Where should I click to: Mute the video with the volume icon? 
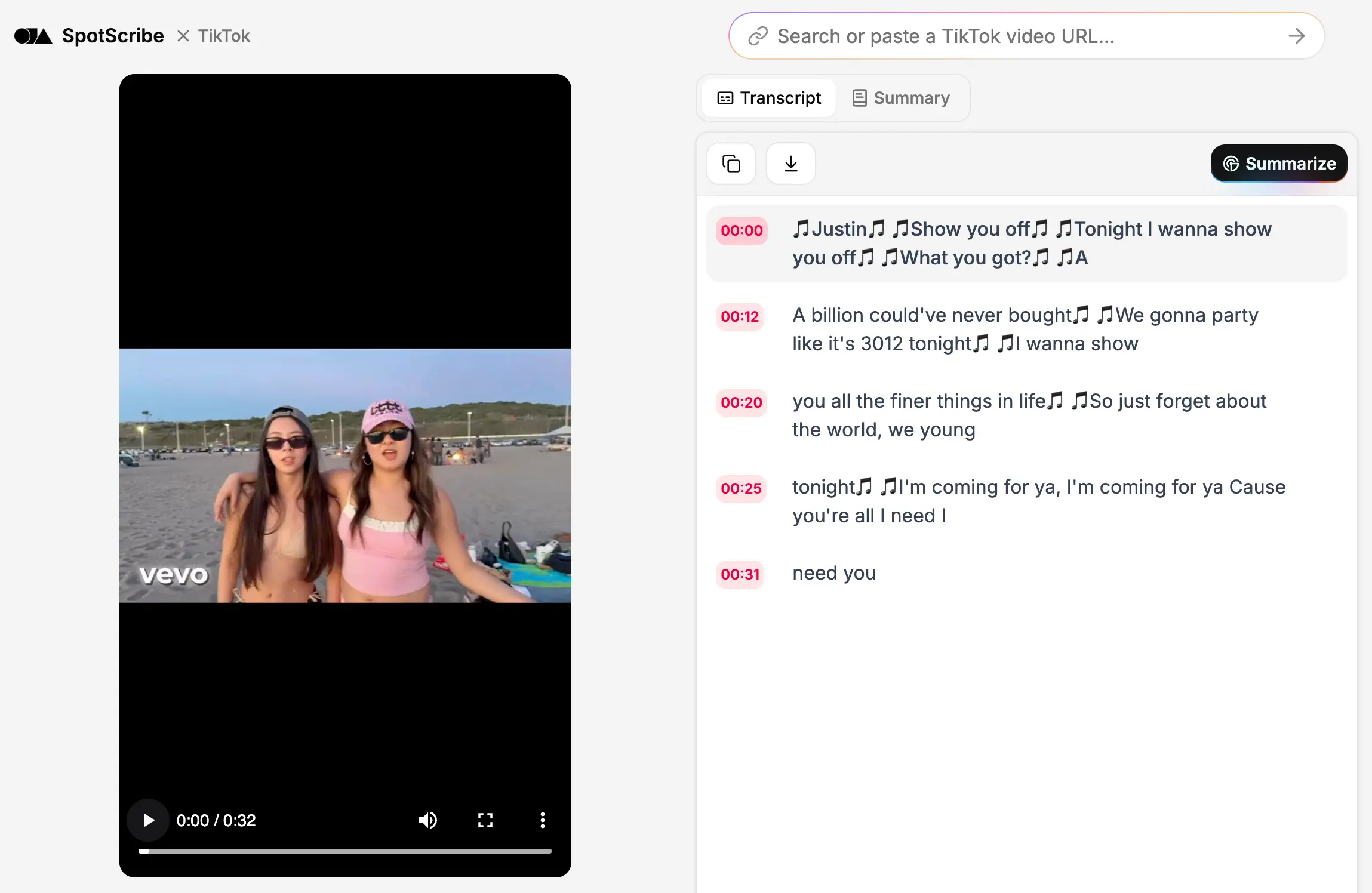pyautogui.click(x=427, y=820)
